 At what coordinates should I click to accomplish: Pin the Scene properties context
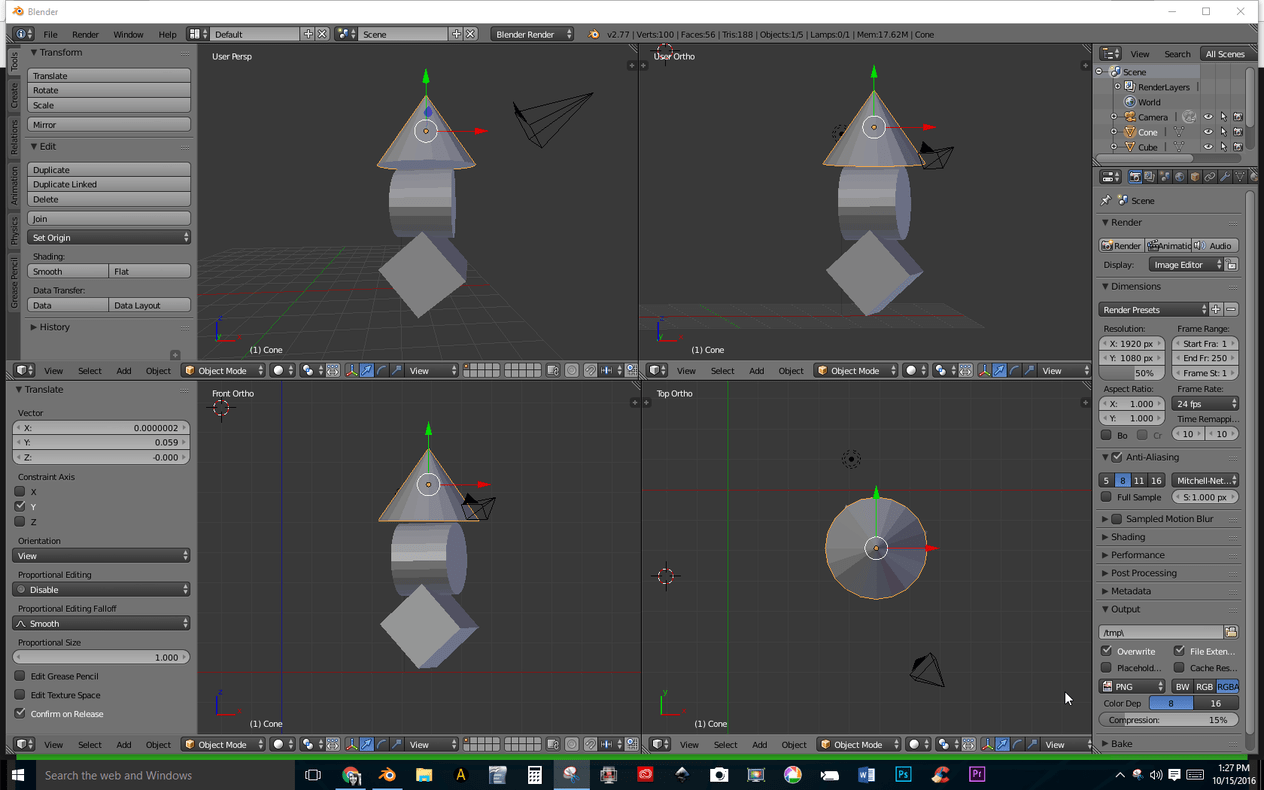pos(1106,200)
